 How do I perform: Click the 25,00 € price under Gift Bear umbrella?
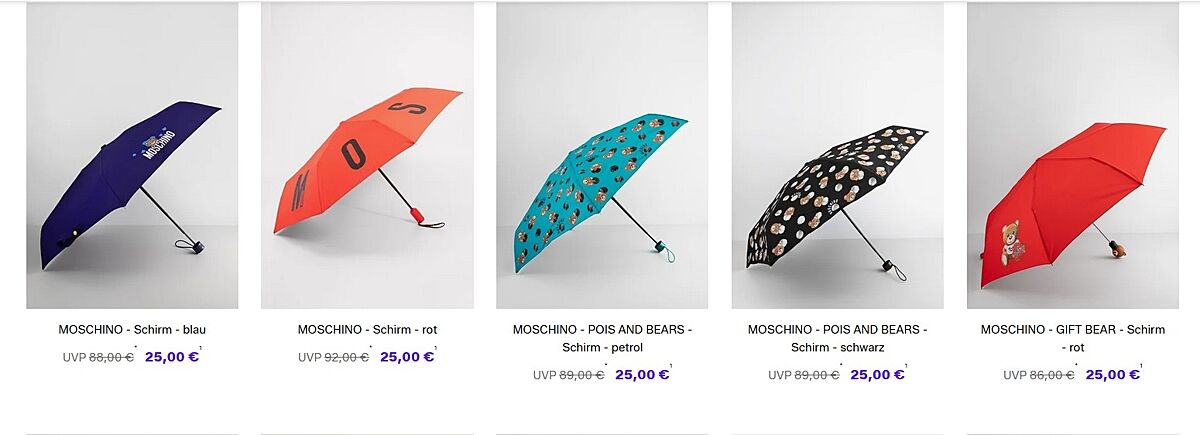pyautogui.click(x=1112, y=375)
